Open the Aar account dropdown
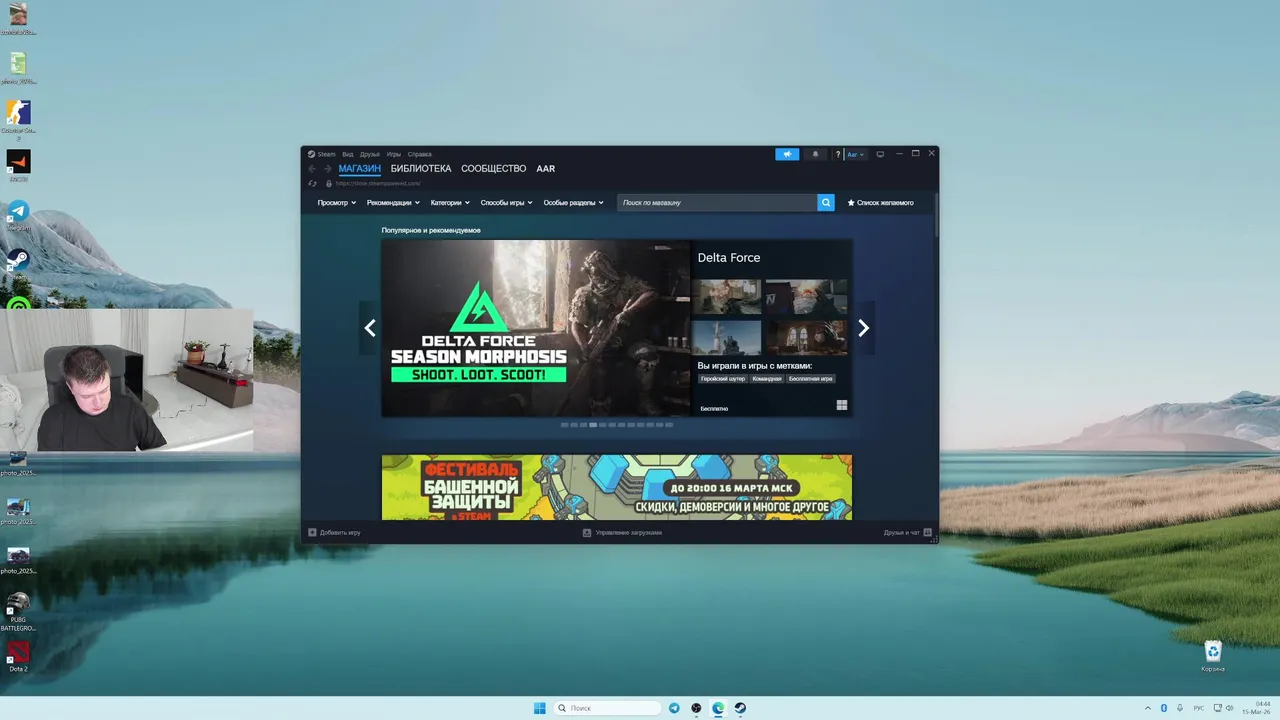 click(x=856, y=154)
